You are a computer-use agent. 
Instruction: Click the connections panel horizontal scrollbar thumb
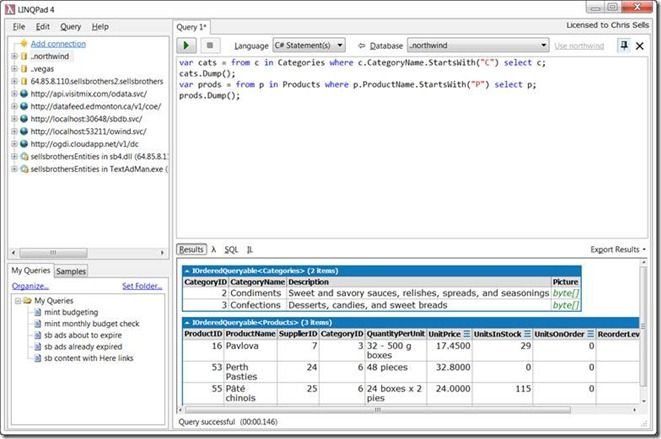53,253
